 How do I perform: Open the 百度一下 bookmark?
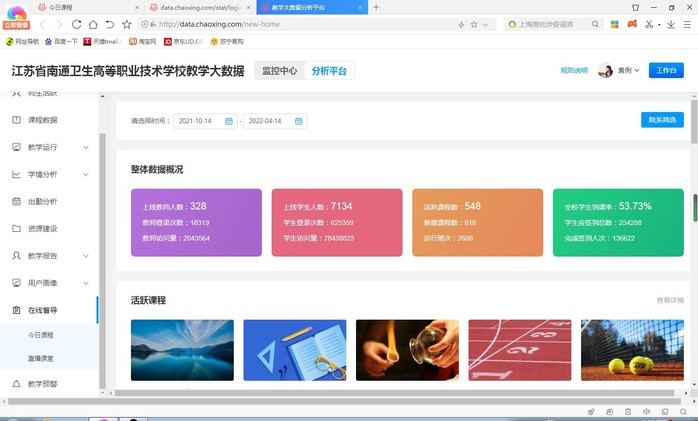(61, 41)
